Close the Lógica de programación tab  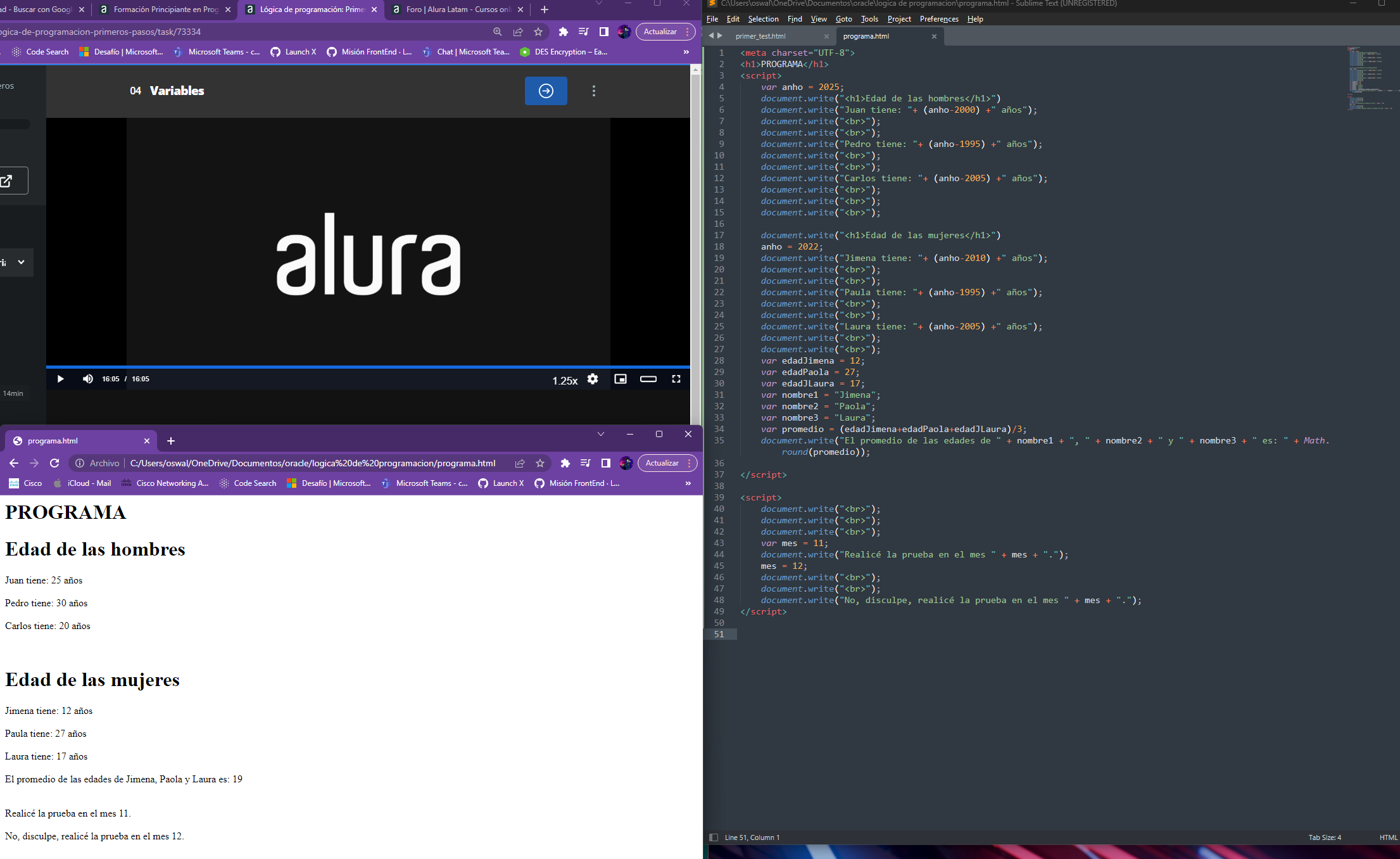coord(374,10)
